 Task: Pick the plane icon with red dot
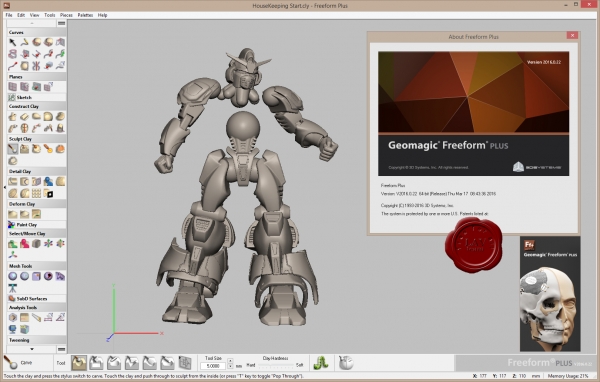click(x=36, y=87)
